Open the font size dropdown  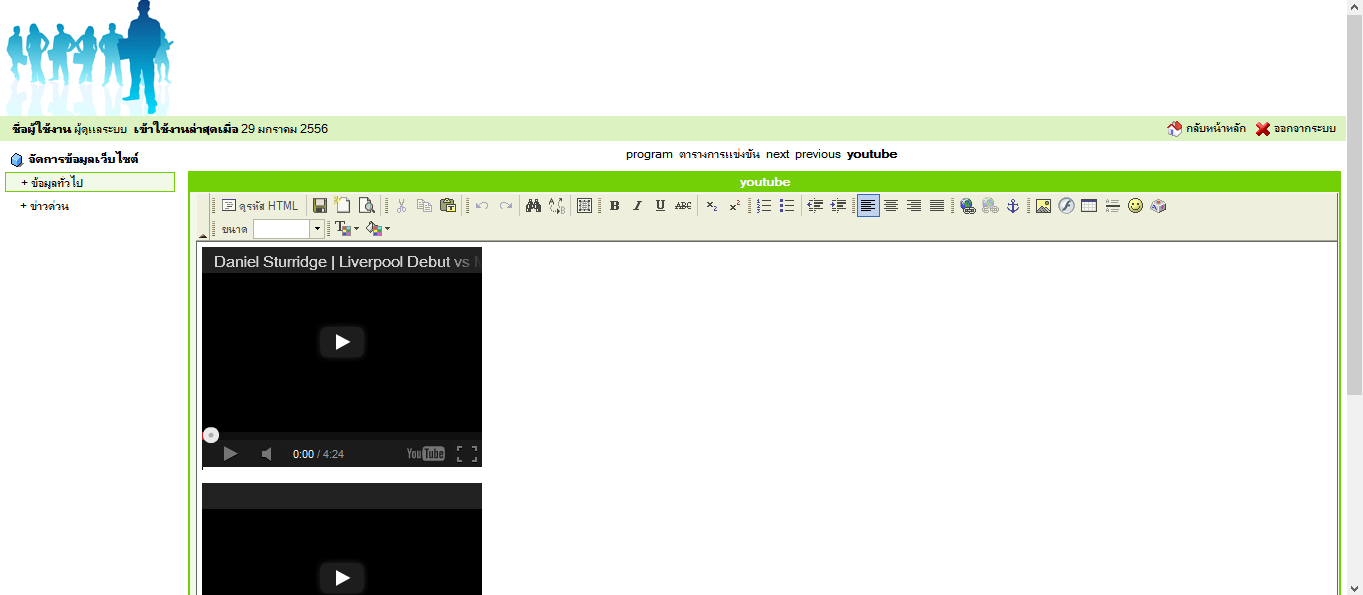point(318,229)
